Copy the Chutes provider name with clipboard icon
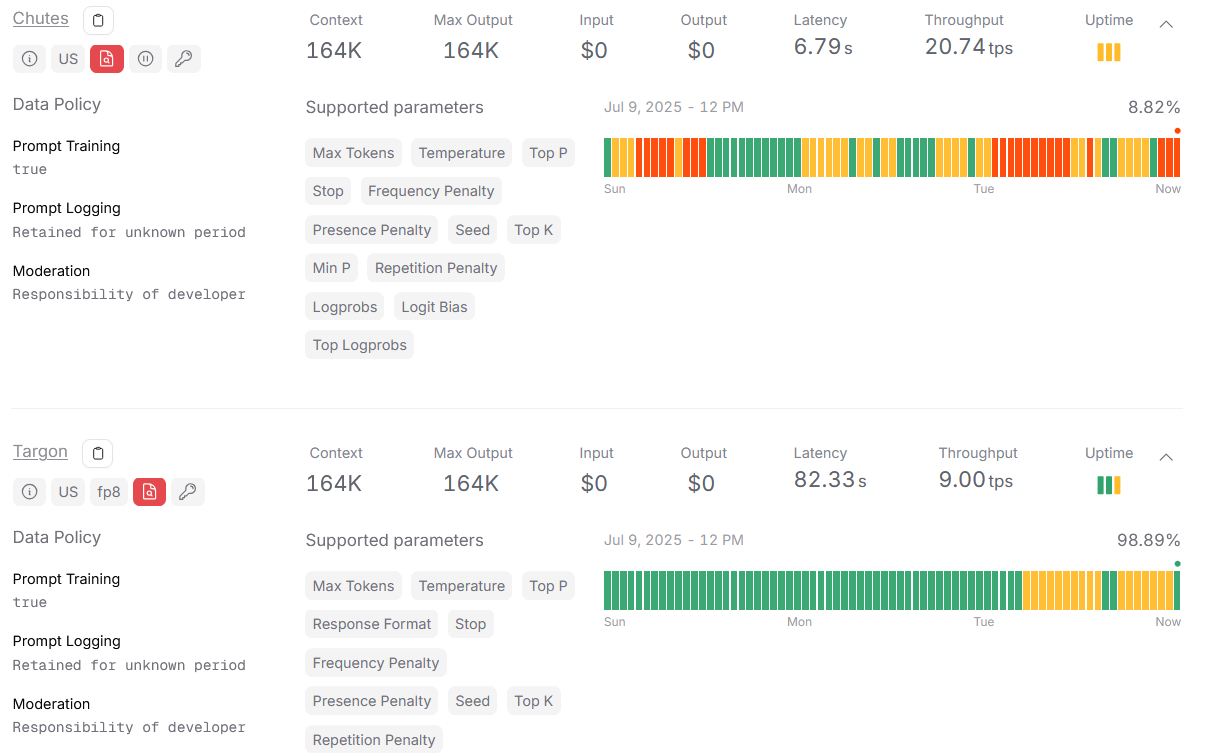This screenshot has width=1223, height=754. (x=98, y=20)
